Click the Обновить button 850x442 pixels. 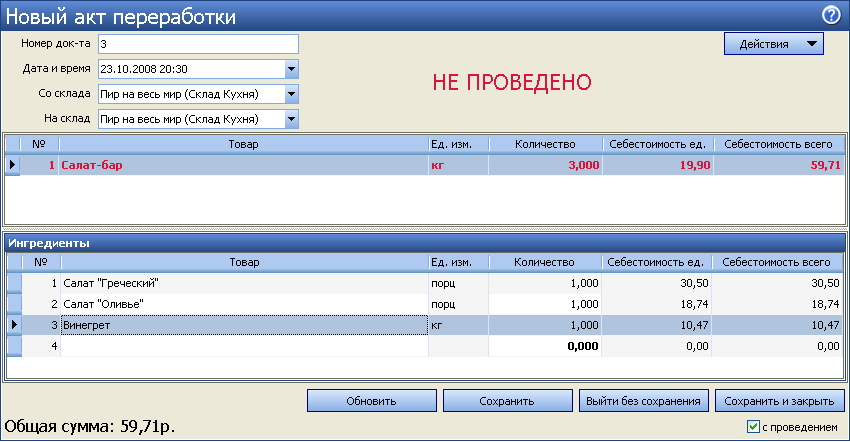(372, 401)
